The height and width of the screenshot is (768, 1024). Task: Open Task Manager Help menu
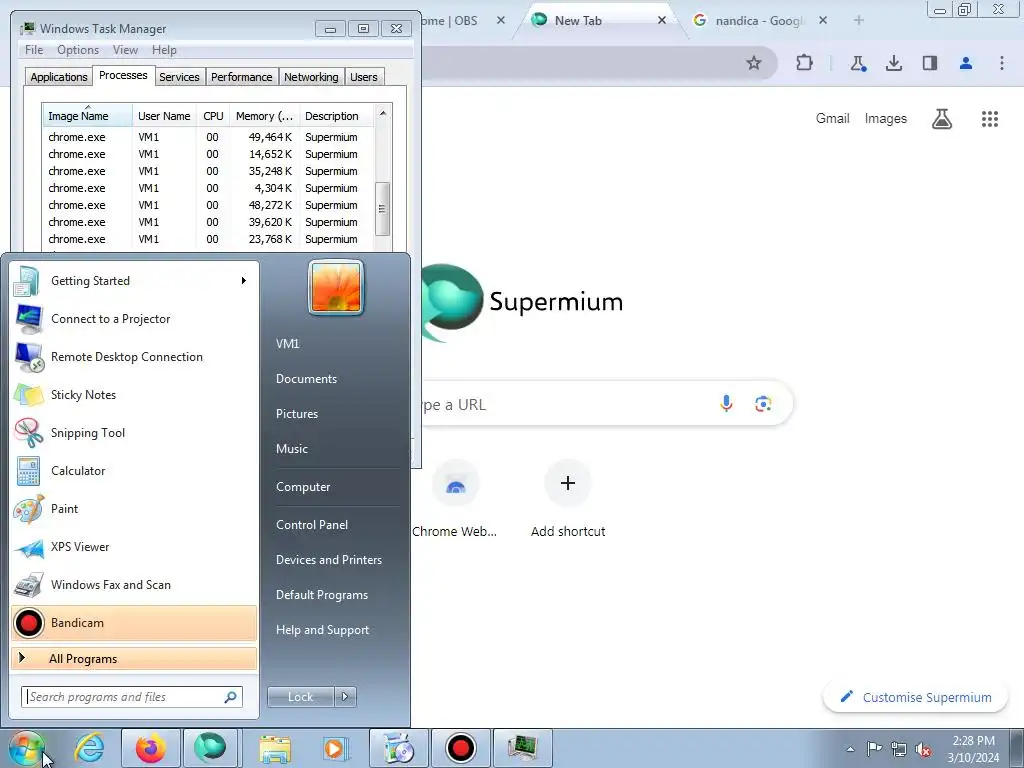(164, 50)
